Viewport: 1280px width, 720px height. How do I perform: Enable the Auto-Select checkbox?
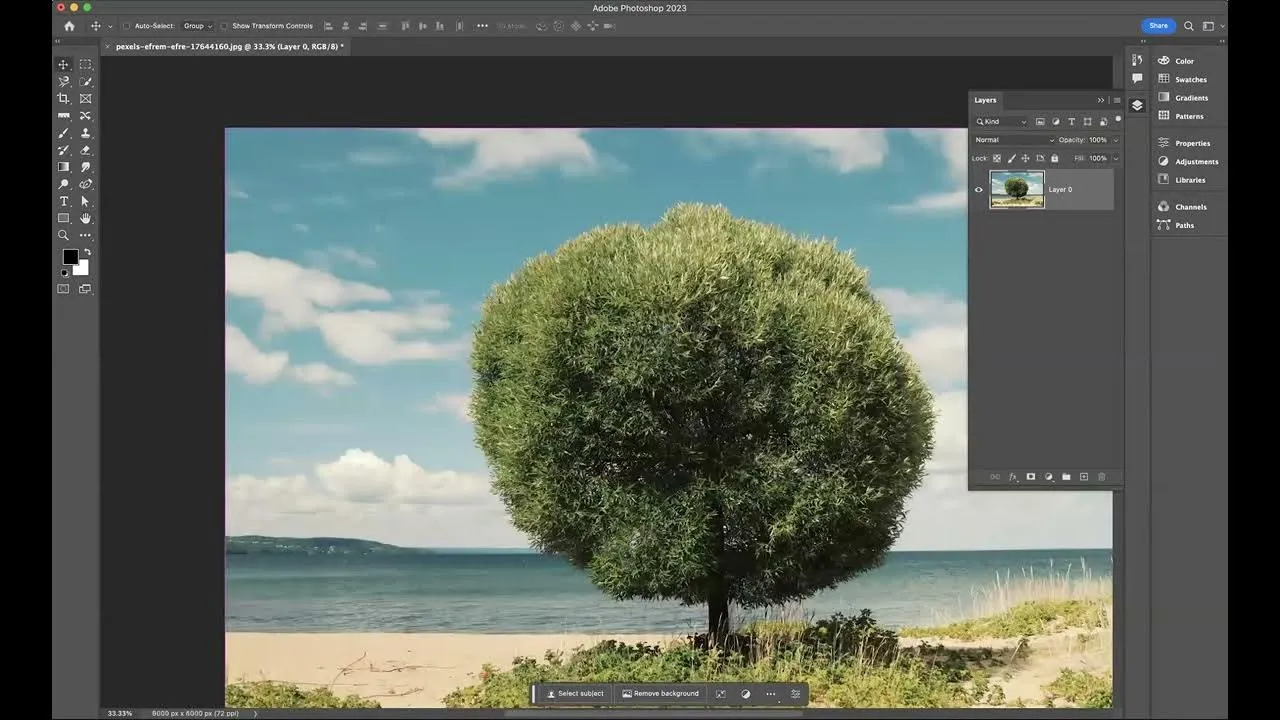[x=128, y=25]
